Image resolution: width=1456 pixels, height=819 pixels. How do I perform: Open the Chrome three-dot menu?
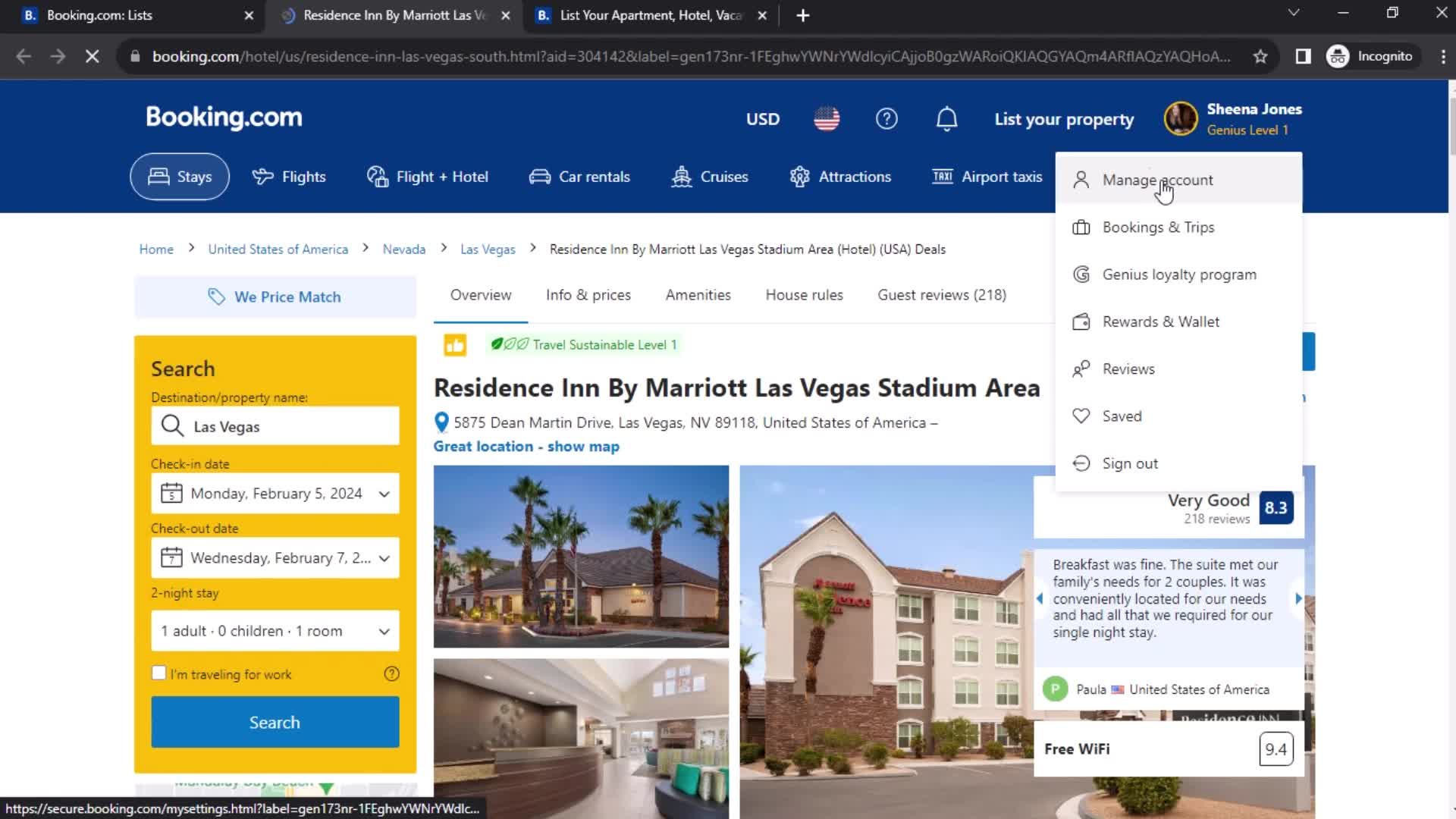(1442, 56)
